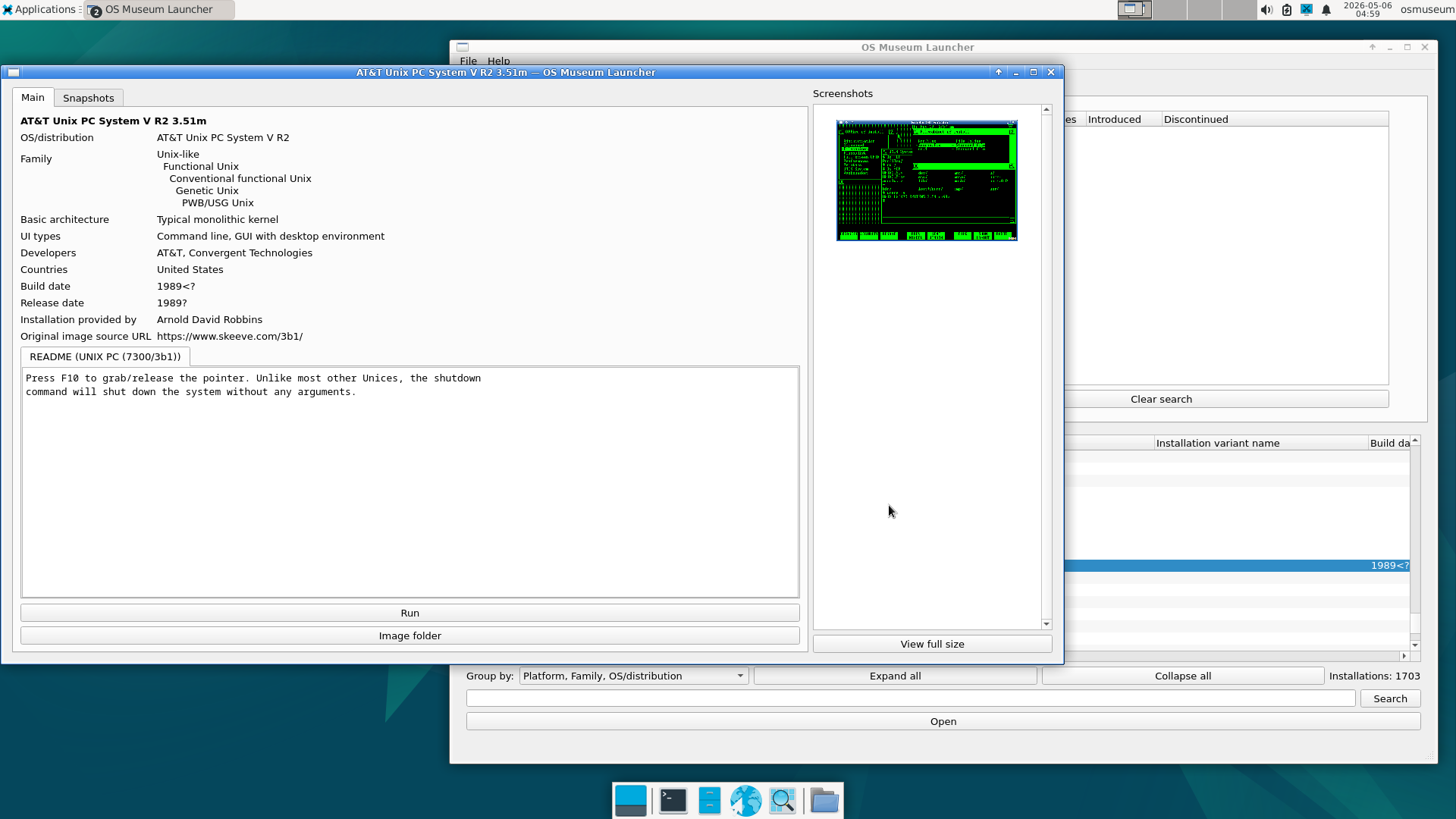Click the blue network tray icon
This screenshot has height=819, width=1456.
1307,10
